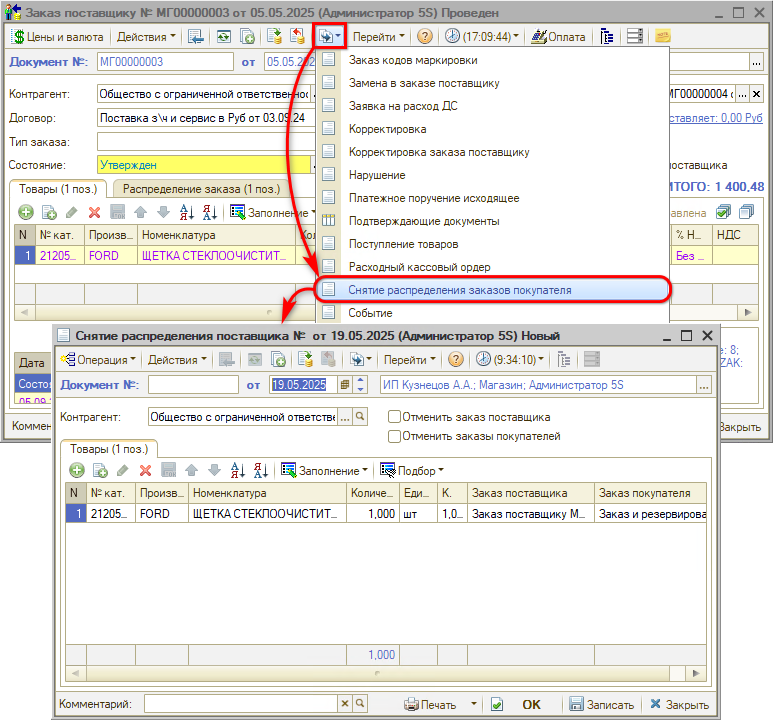773x720 pixels.
Task: Choose Снятие распределения заказов покупателя menu item
Action: [x=460, y=290]
